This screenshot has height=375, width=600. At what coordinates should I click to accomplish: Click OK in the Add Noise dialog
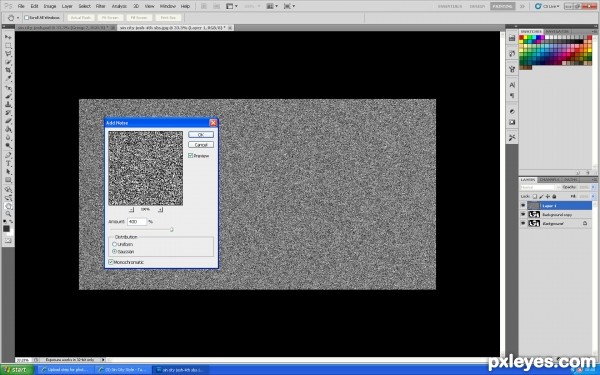click(x=201, y=135)
